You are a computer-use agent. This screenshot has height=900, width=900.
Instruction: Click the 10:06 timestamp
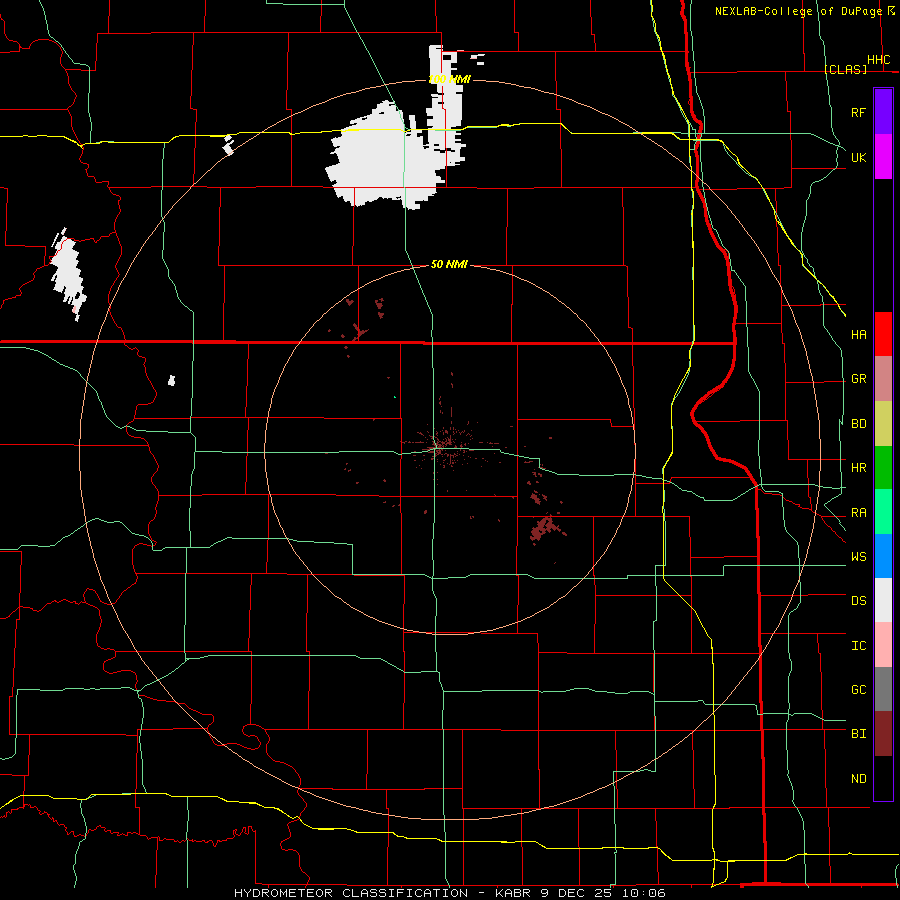pos(643,893)
